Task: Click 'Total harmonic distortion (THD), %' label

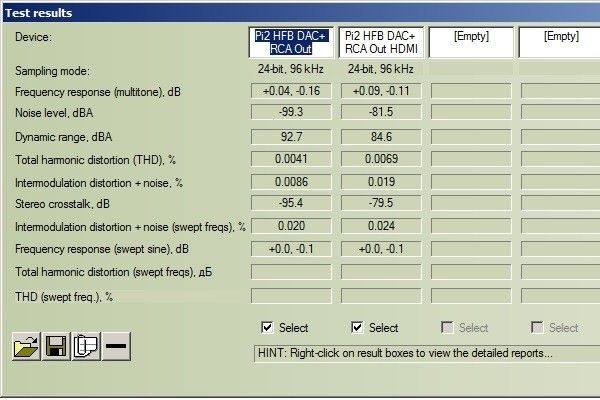Action: (95, 160)
